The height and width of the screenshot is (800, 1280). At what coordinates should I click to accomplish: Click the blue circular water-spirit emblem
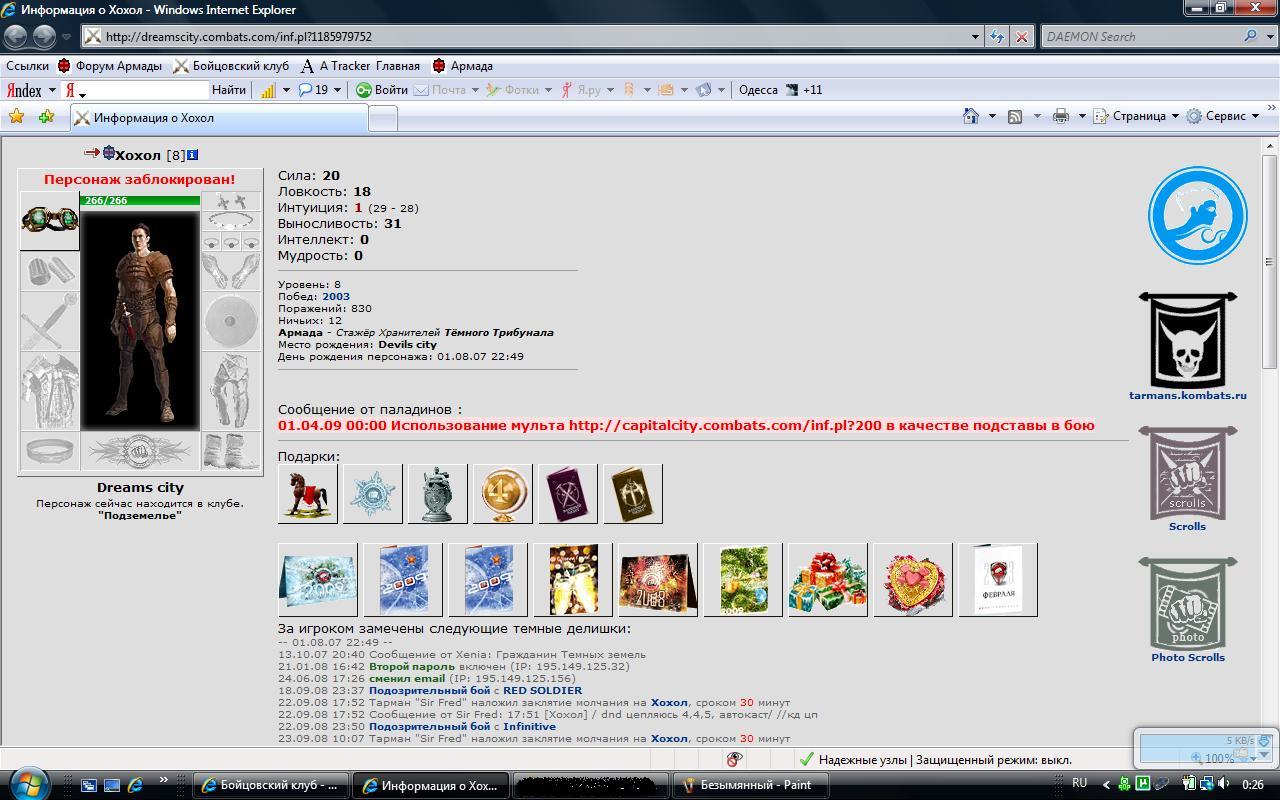pyautogui.click(x=1197, y=216)
